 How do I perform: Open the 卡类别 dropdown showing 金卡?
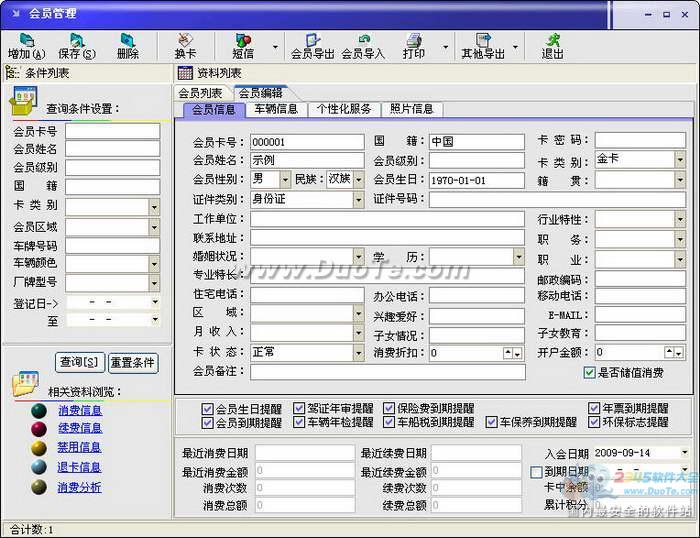[x=680, y=159]
